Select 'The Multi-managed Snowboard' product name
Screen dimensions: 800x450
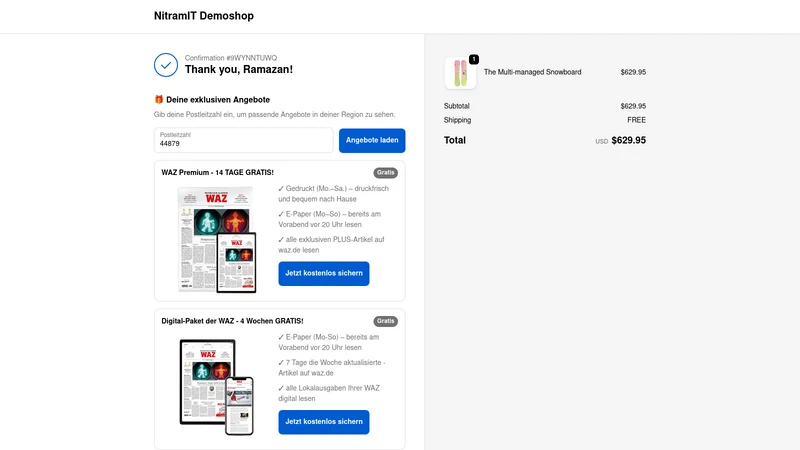pyautogui.click(x=532, y=72)
